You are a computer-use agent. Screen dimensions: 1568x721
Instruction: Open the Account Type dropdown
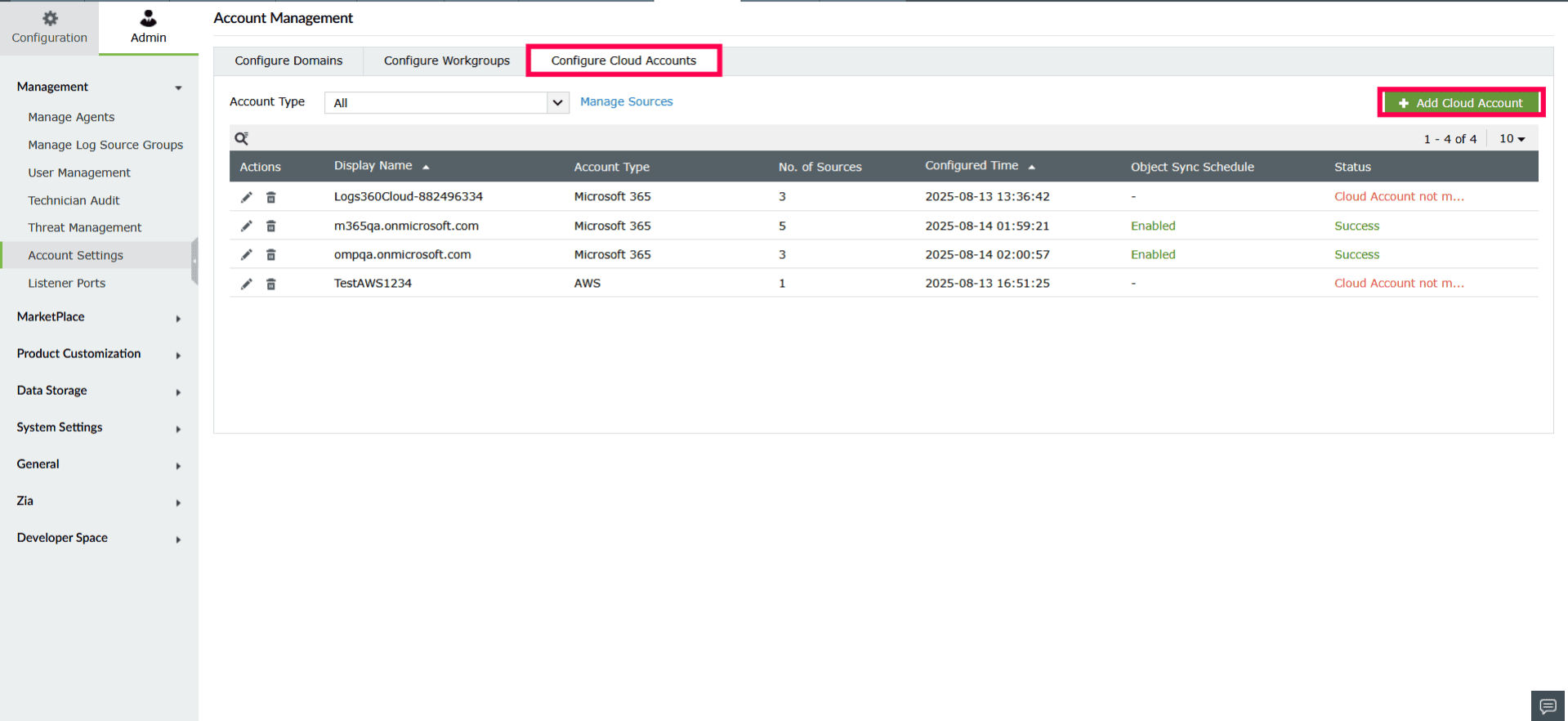pyautogui.click(x=446, y=102)
